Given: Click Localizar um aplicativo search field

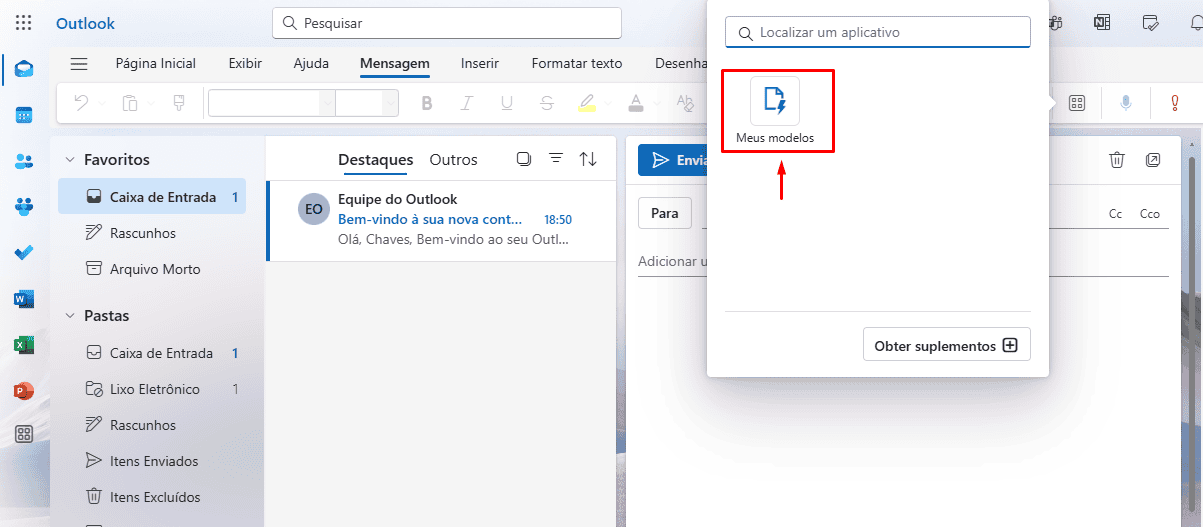Looking at the screenshot, I should [x=878, y=32].
